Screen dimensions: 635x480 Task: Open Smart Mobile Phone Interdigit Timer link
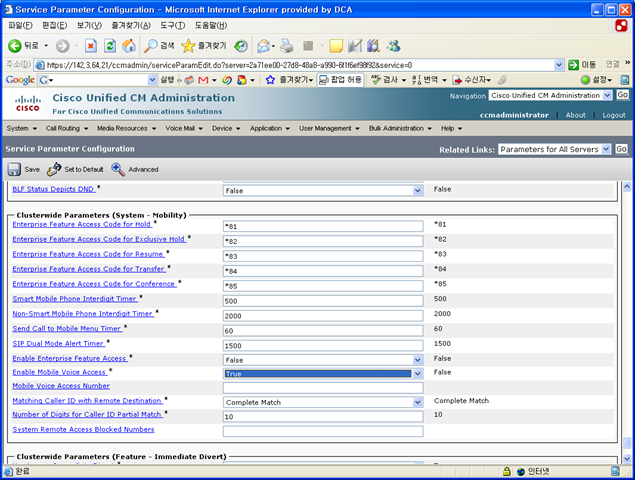(x=75, y=299)
